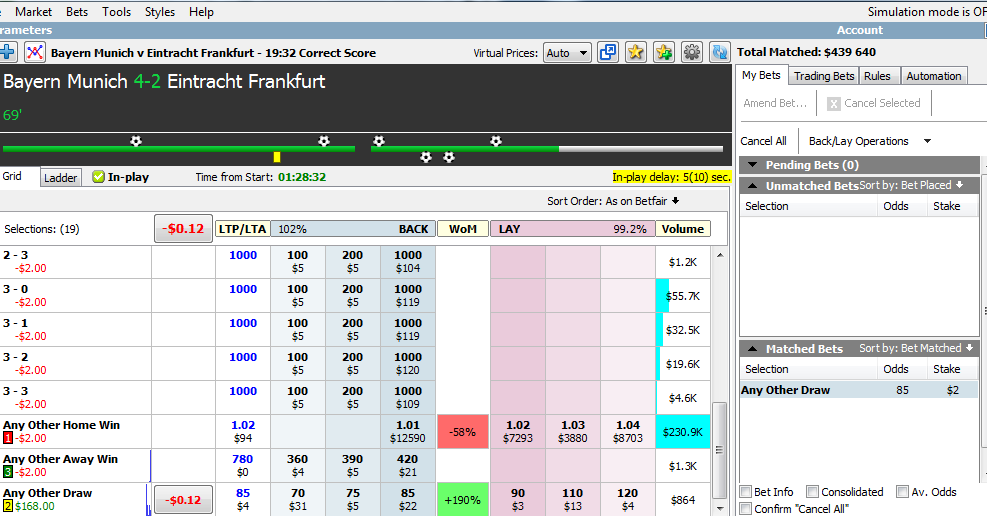The height and width of the screenshot is (516, 987).
Task: Back Any Other Away Win at 420 ($21)
Action: (408, 466)
